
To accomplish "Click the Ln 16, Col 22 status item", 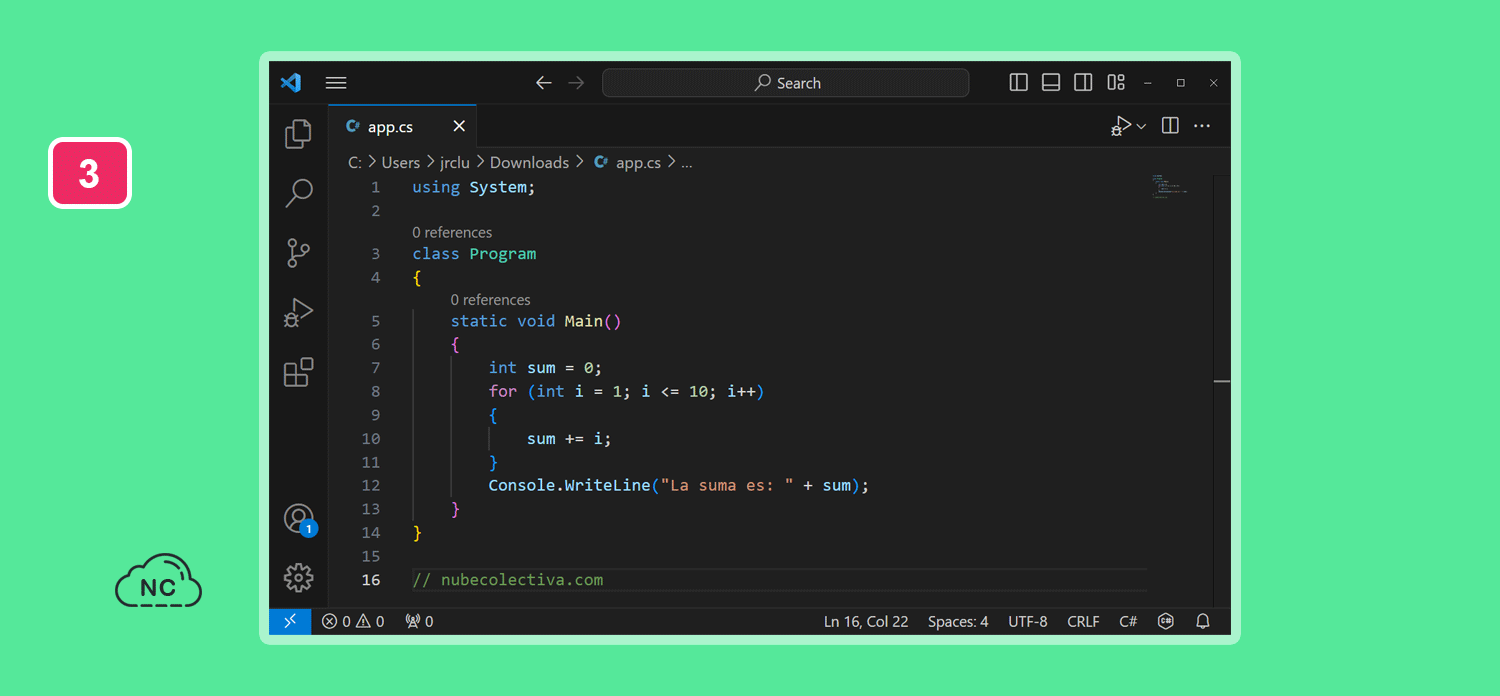I will [865, 621].
